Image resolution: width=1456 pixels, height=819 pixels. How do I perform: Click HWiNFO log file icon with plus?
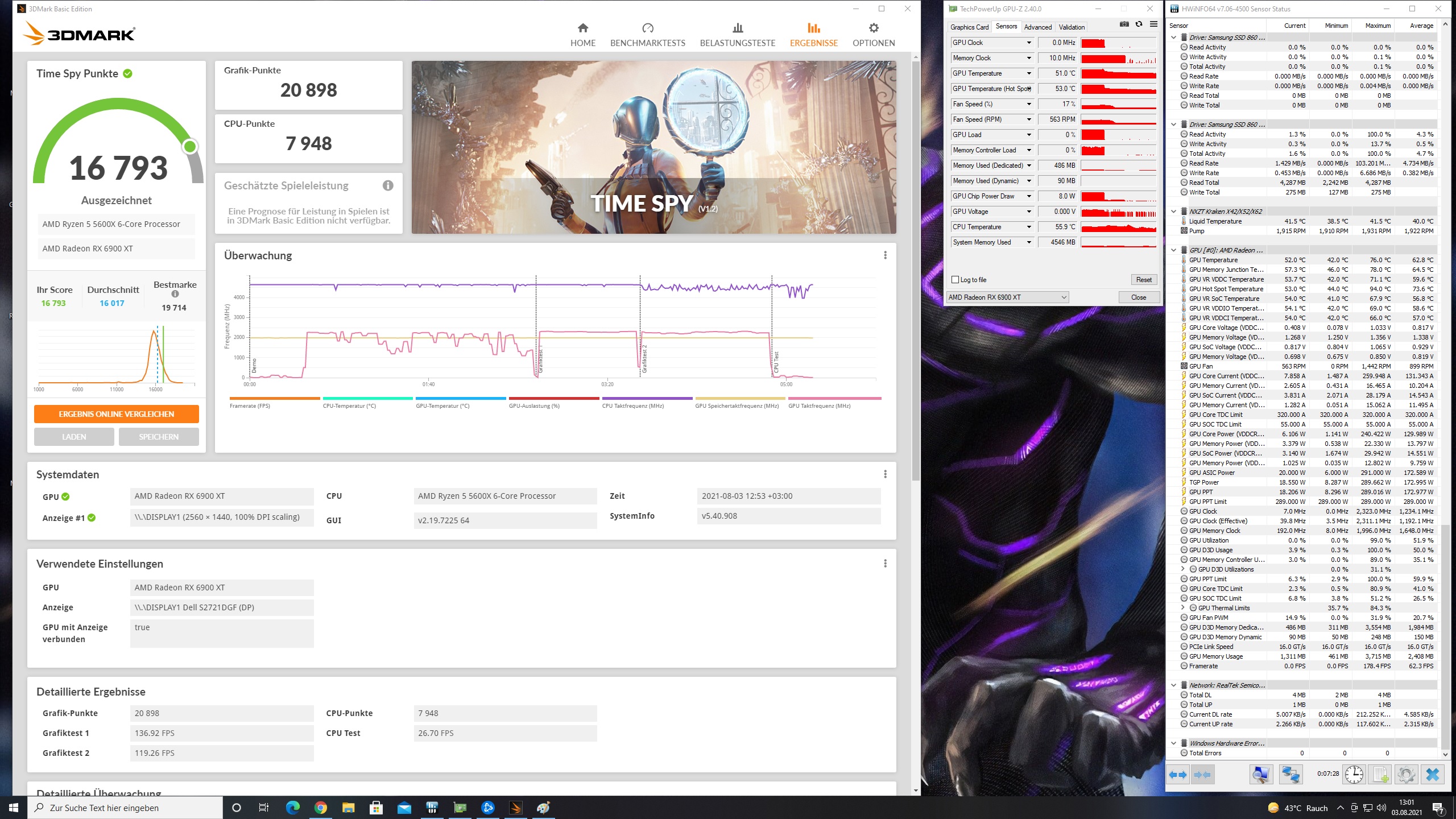1380,774
